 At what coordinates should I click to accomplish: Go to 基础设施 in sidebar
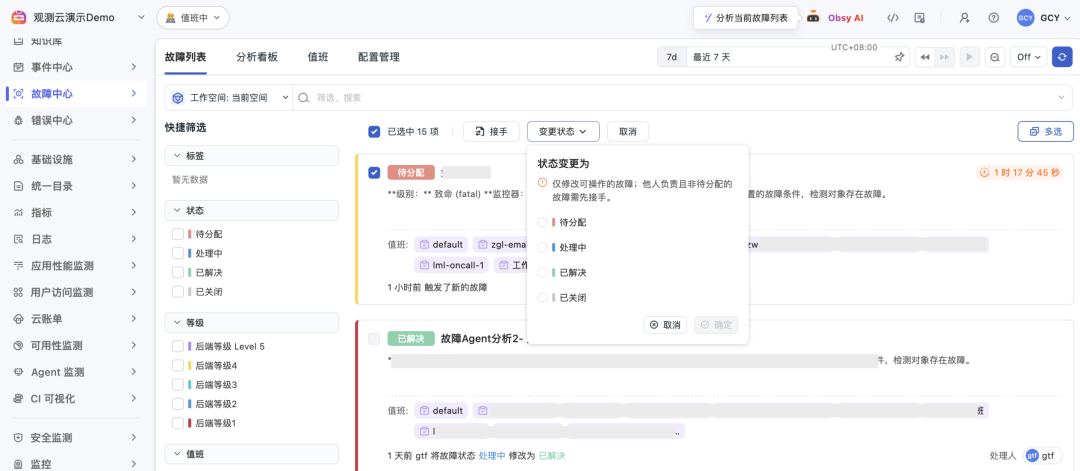(76, 160)
